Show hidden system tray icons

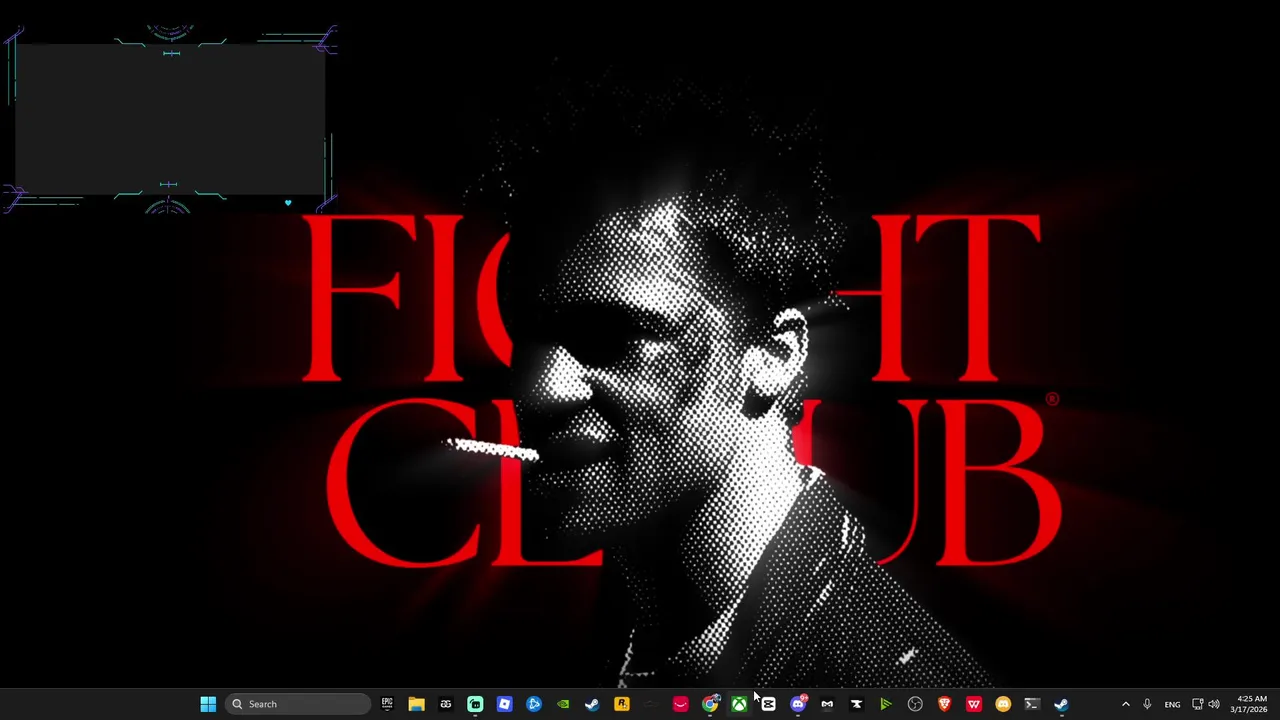(x=1125, y=704)
